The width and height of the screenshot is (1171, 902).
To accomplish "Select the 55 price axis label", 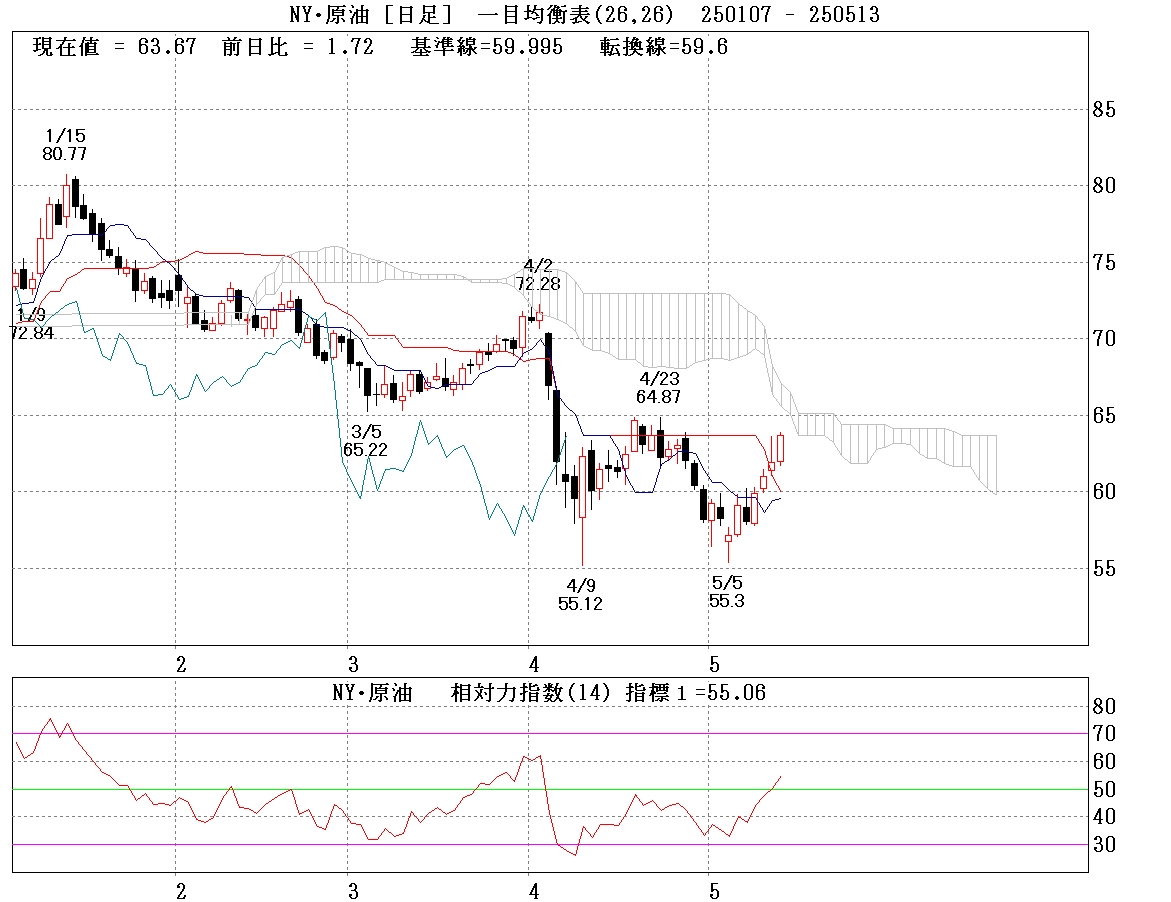I will point(1104,569).
